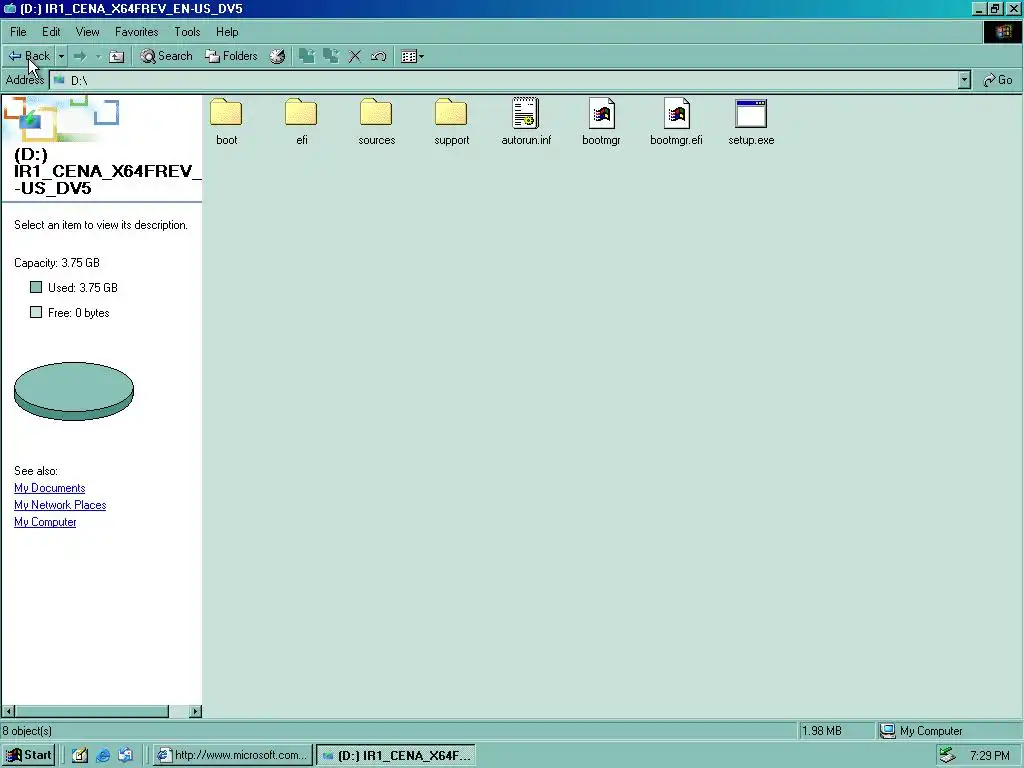The width and height of the screenshot is (1024, 768).
Task: Open the Search pane
Action: point(167,56)
